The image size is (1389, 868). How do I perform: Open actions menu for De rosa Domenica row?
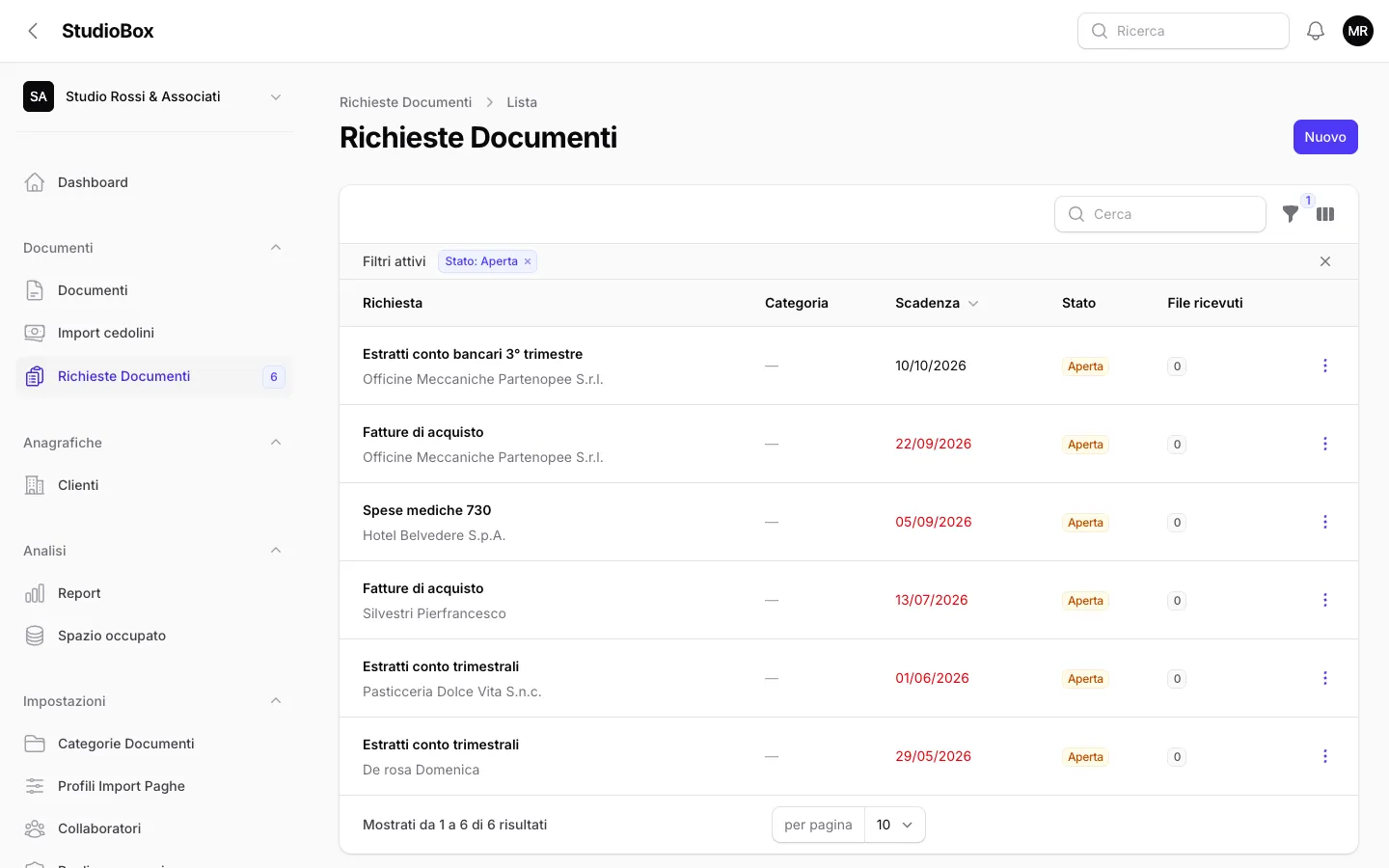(x=1325, y=756)
